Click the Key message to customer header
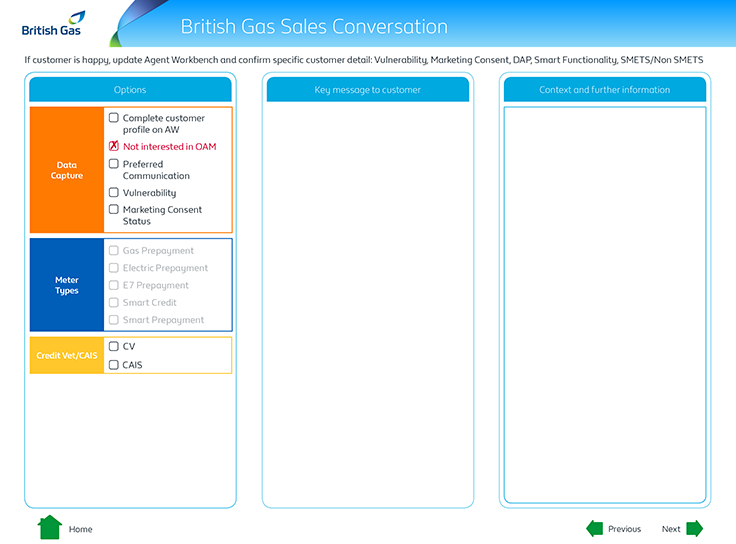 (x=367, y=90)
